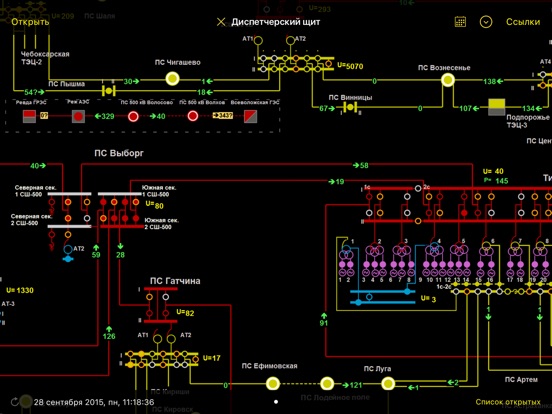Screen dimensions: 552x414
Task: Select generator transformer number 6
Action: point(486,249)
